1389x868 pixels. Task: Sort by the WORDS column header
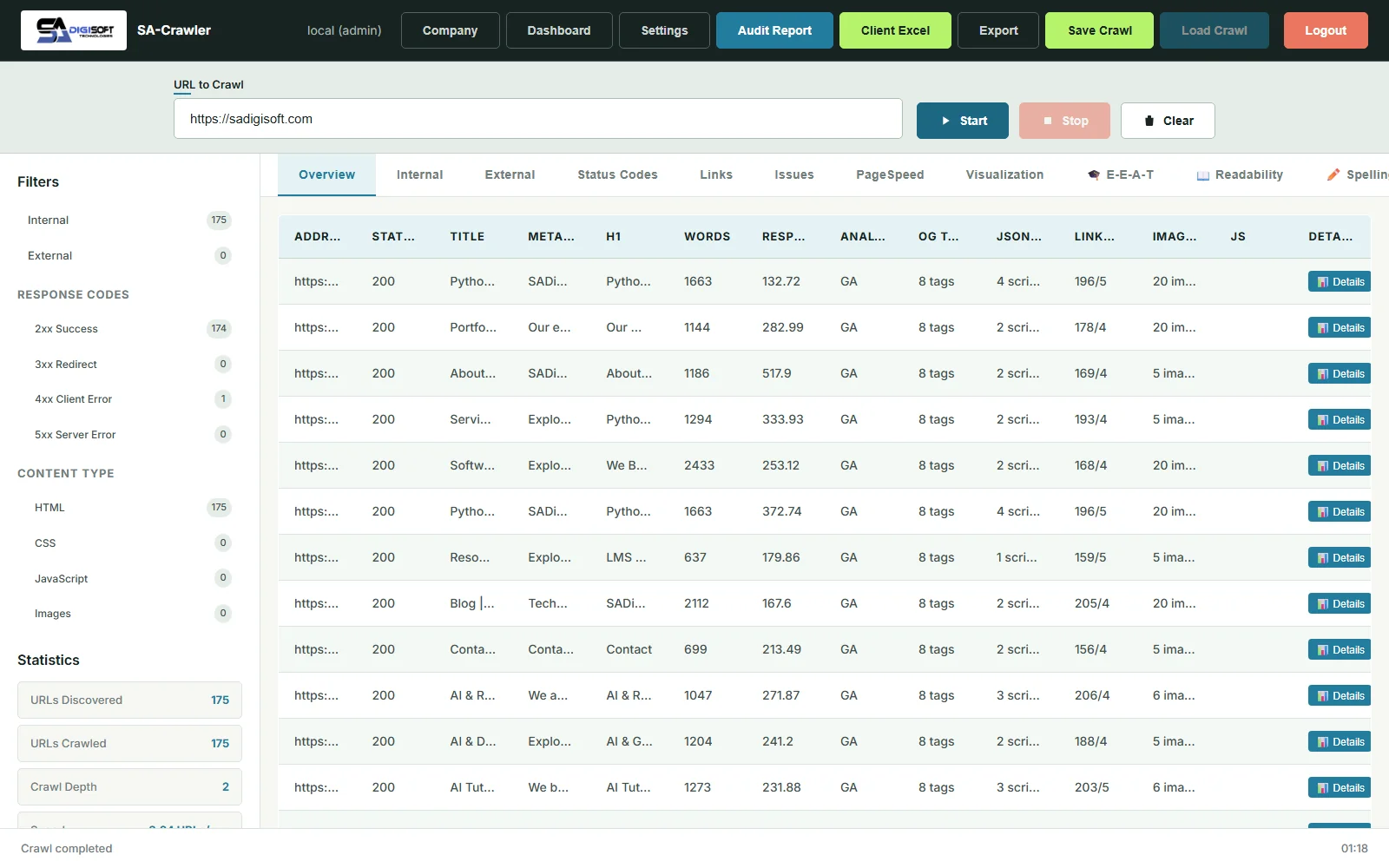[x=707, y=236]
